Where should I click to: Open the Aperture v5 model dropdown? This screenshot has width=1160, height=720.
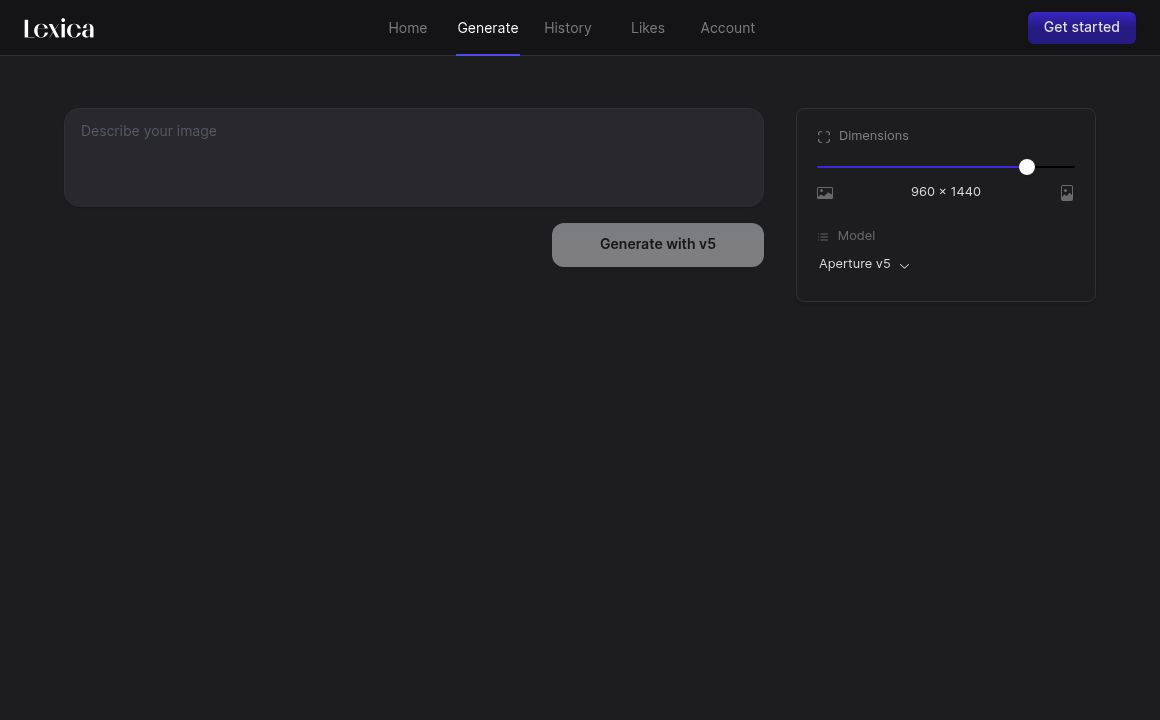856,264
